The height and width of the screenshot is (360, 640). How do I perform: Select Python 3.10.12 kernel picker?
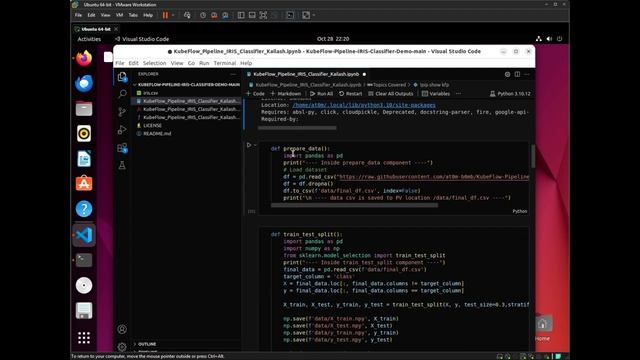[x=510, y=93]
